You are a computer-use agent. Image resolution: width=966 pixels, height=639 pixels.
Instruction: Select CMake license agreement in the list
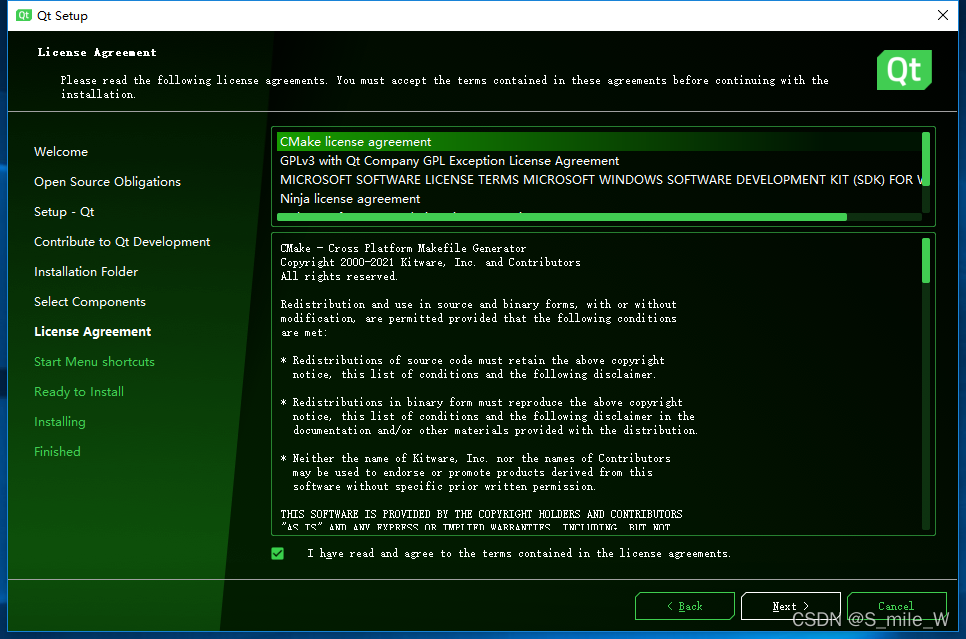click(599, 142)
